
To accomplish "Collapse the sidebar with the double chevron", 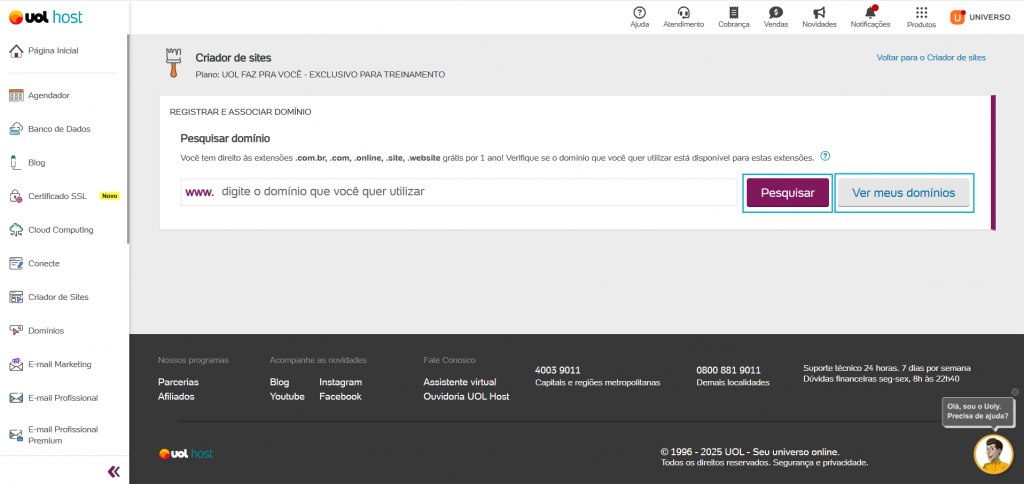I will point(114,472).
